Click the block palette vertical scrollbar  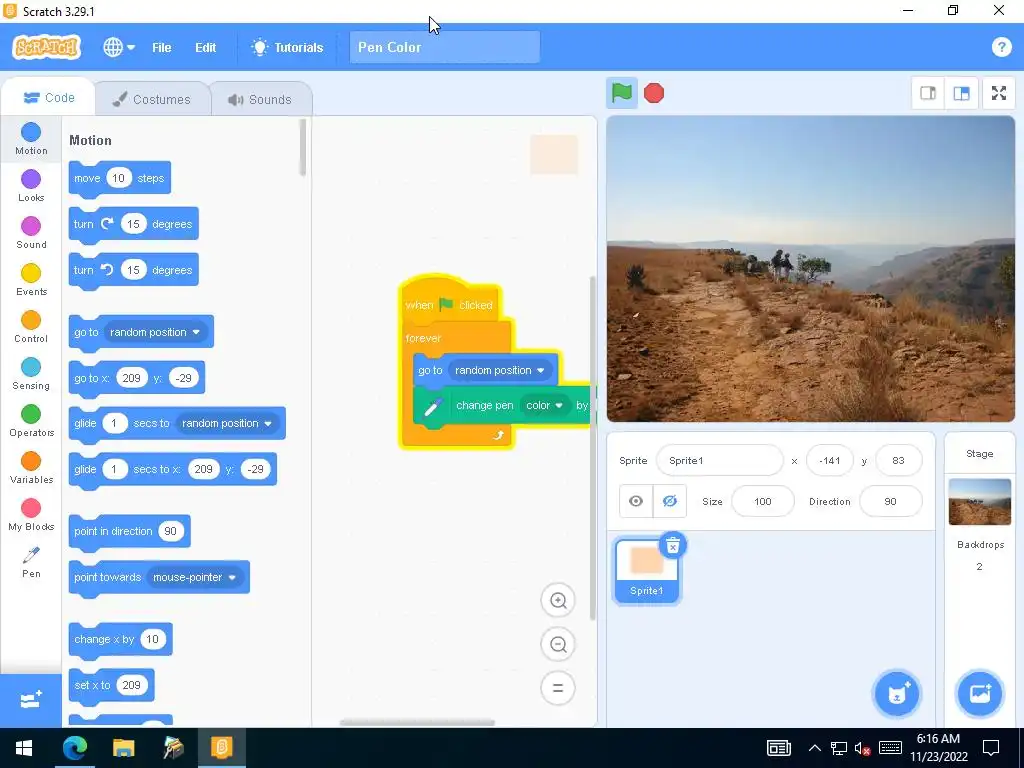tap(302, 148)
